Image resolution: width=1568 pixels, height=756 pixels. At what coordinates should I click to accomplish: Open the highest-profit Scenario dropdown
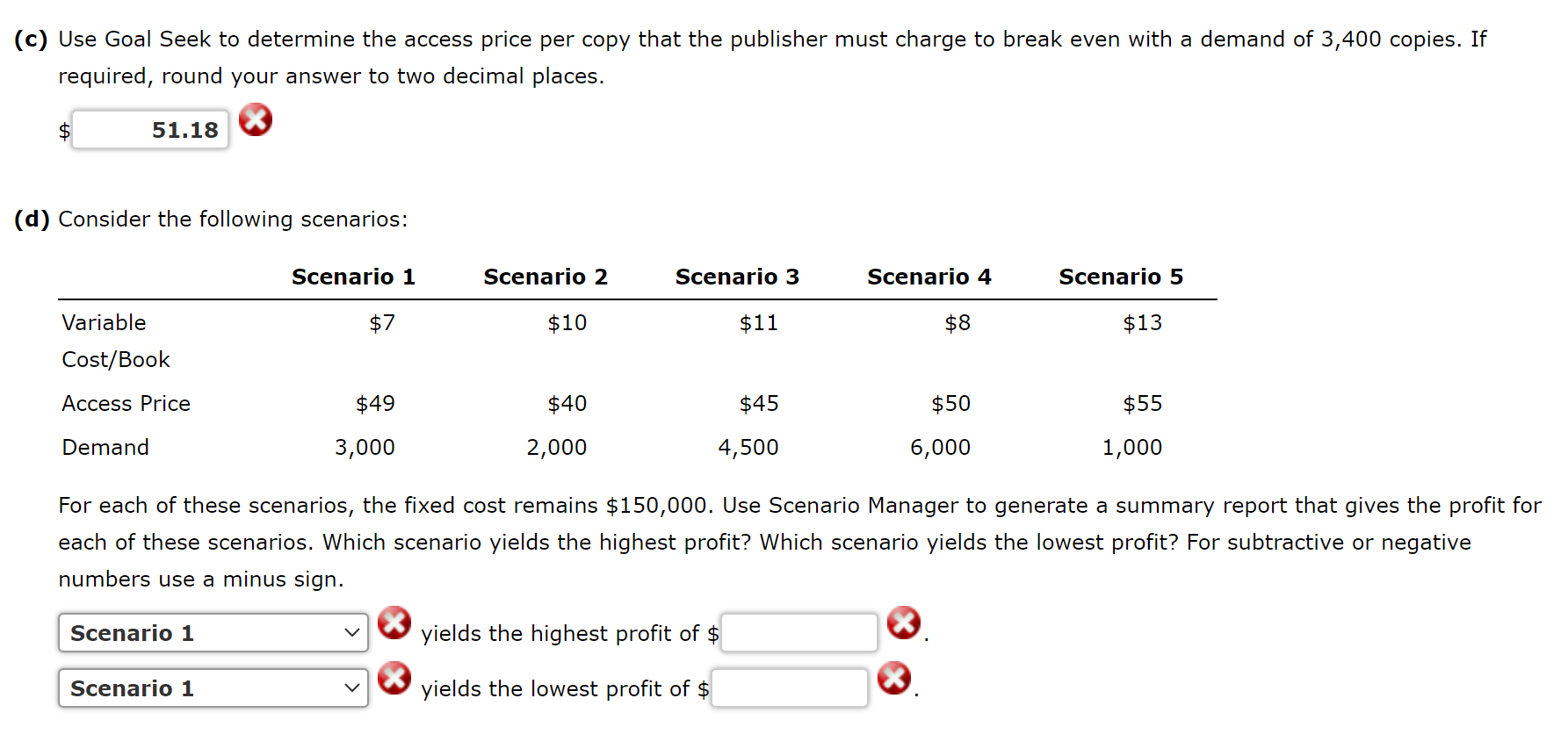pos(213,632)
